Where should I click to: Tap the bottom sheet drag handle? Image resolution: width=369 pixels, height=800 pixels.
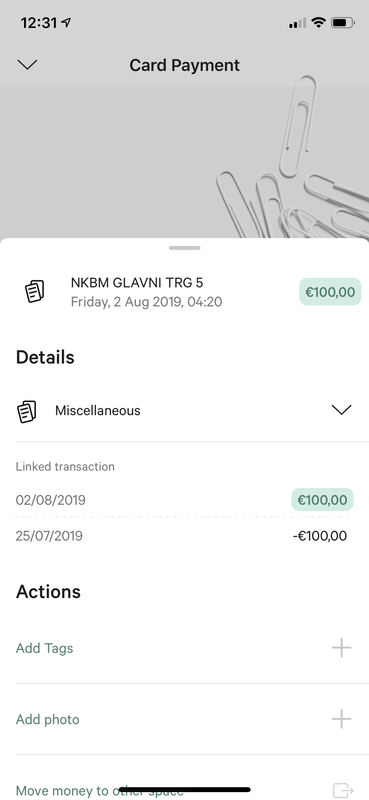coord(185,248)
